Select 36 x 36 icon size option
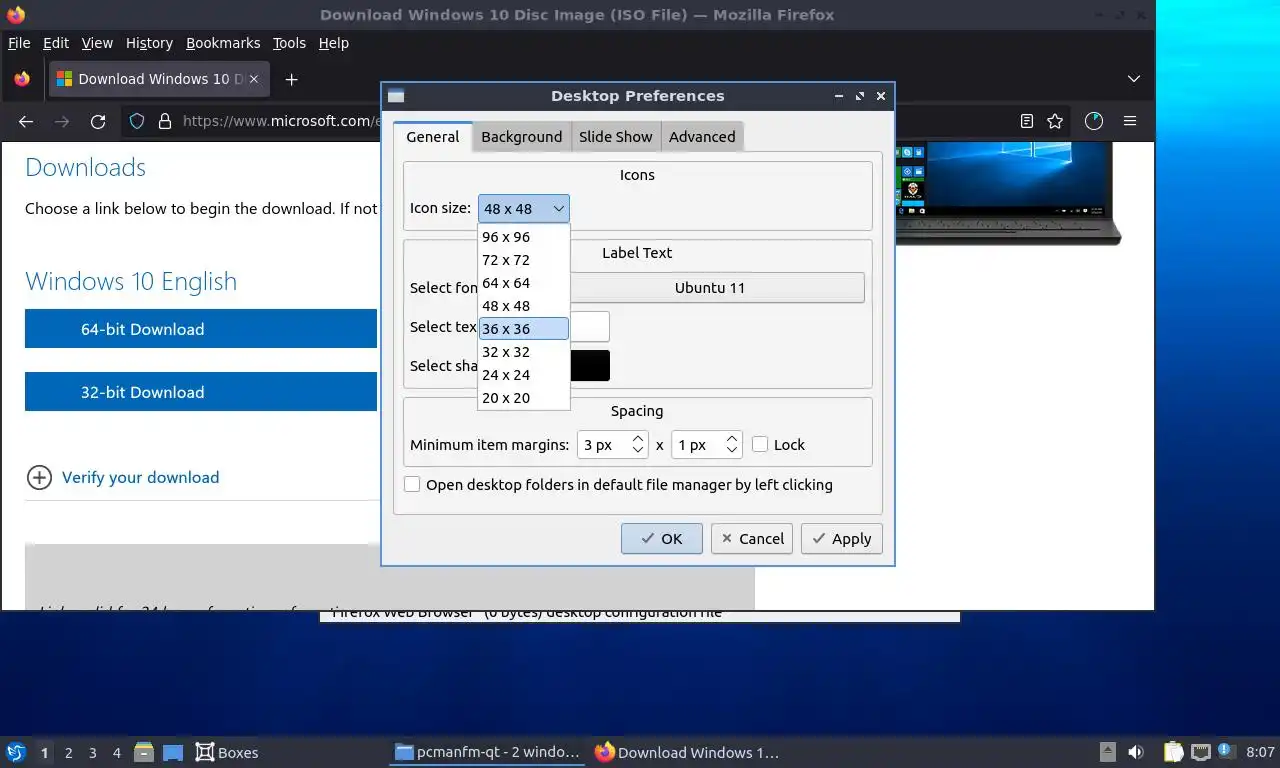 (524, 329)
